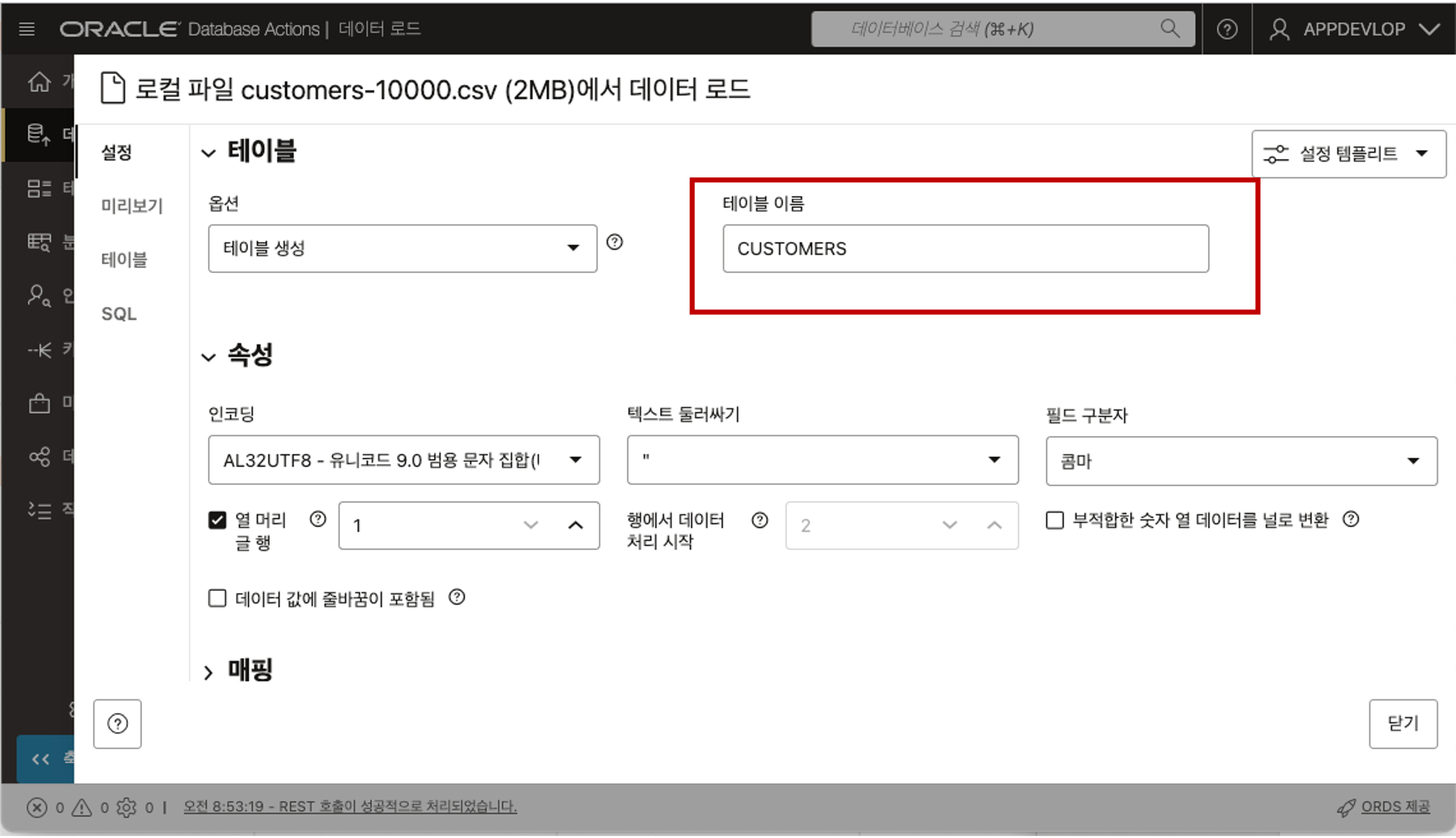This screenshot has height=838, width=1456.
Task: Open the briefcase marketplace icon in sidebar
Action: click(x=39, y=403)
